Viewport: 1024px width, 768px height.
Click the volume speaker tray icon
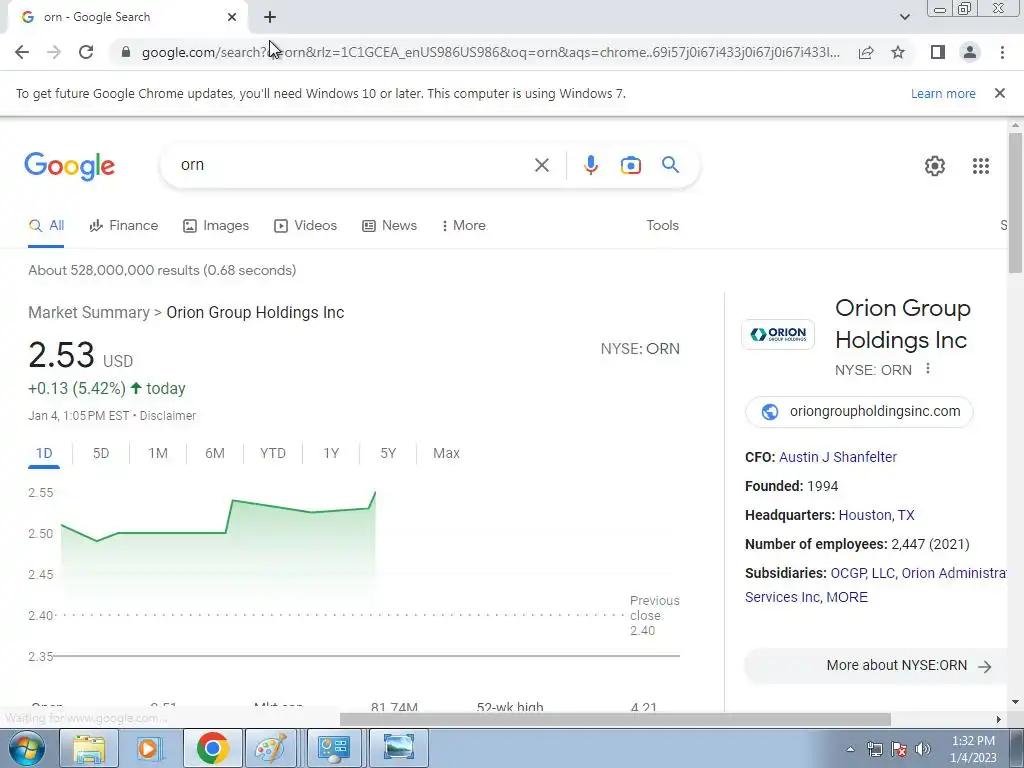pyautogui.click(x=922, y=749)
